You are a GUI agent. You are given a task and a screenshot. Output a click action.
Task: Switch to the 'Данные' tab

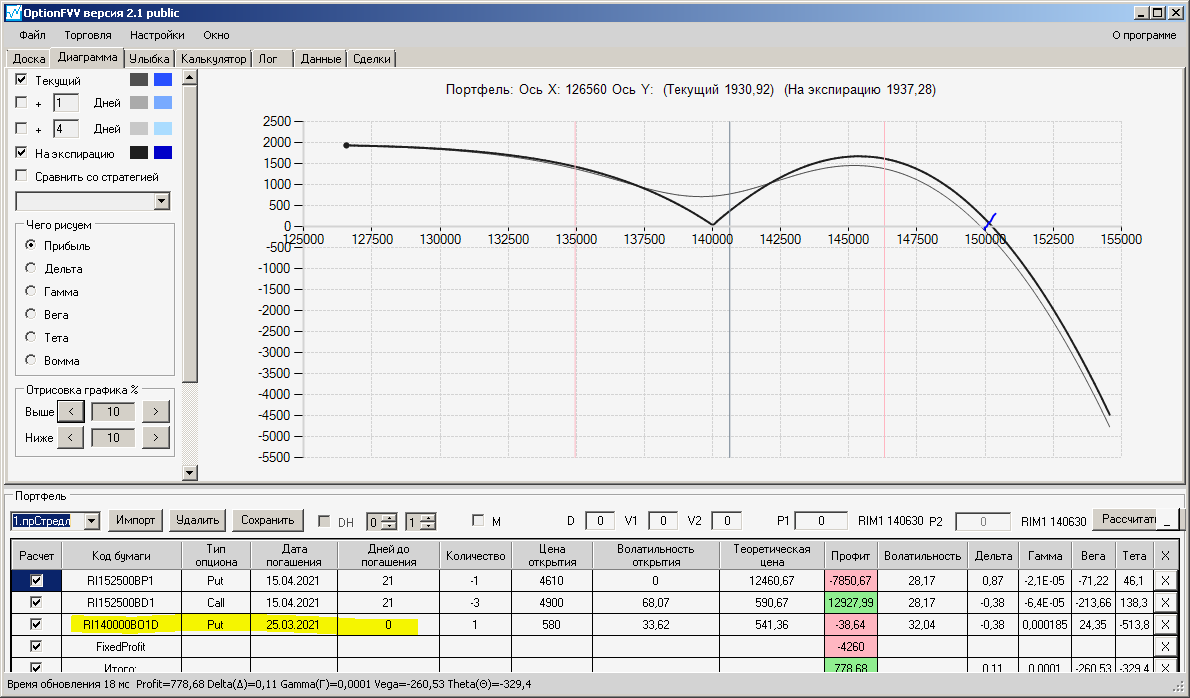321,58
